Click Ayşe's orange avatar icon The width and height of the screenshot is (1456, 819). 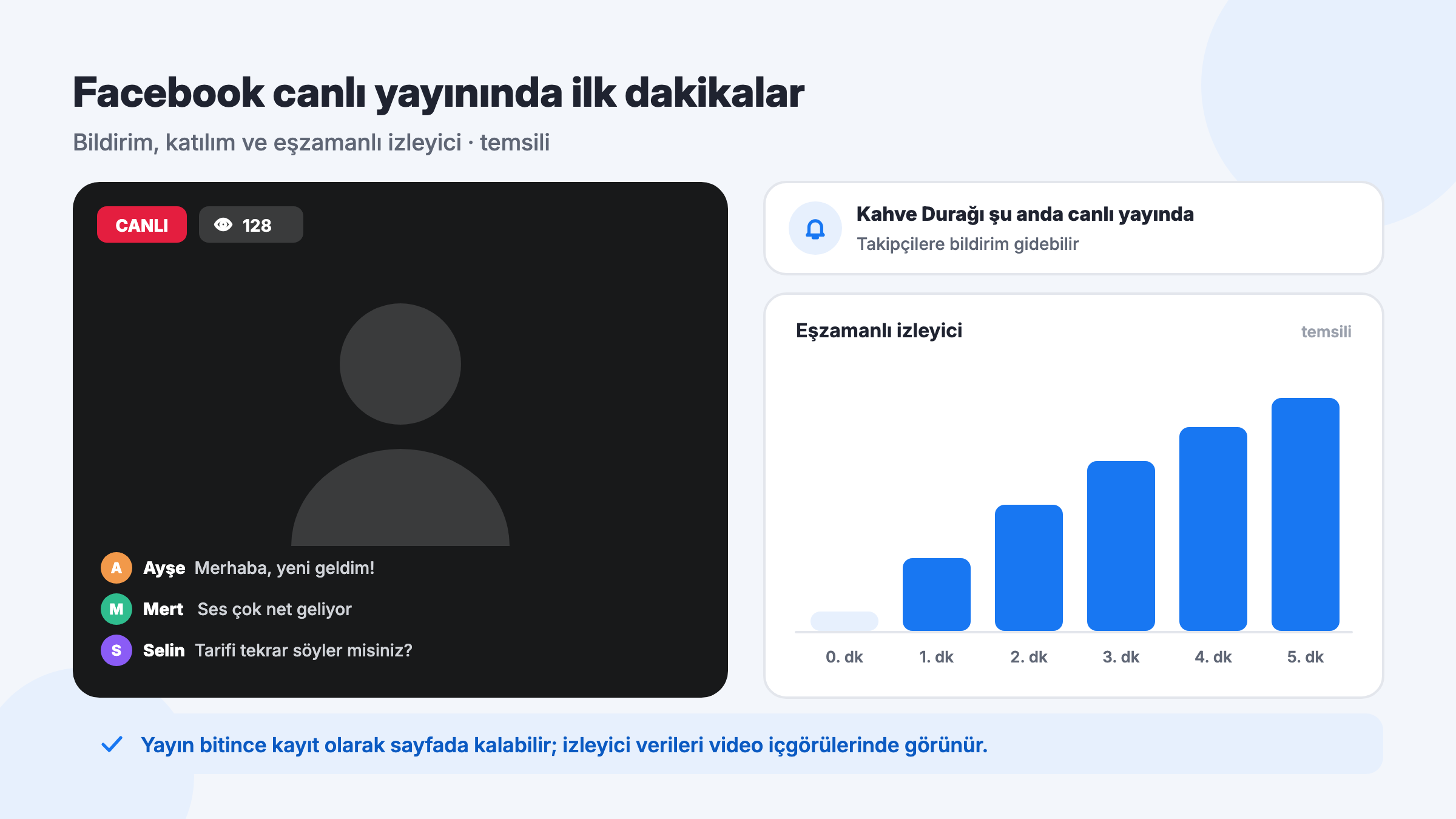[x=116, y=568]
